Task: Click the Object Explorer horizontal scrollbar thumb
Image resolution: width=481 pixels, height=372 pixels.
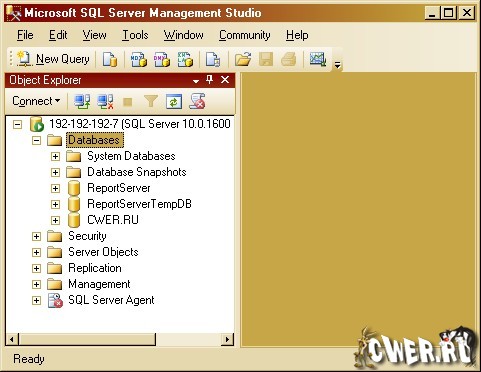Action: (x=87, y=340)
